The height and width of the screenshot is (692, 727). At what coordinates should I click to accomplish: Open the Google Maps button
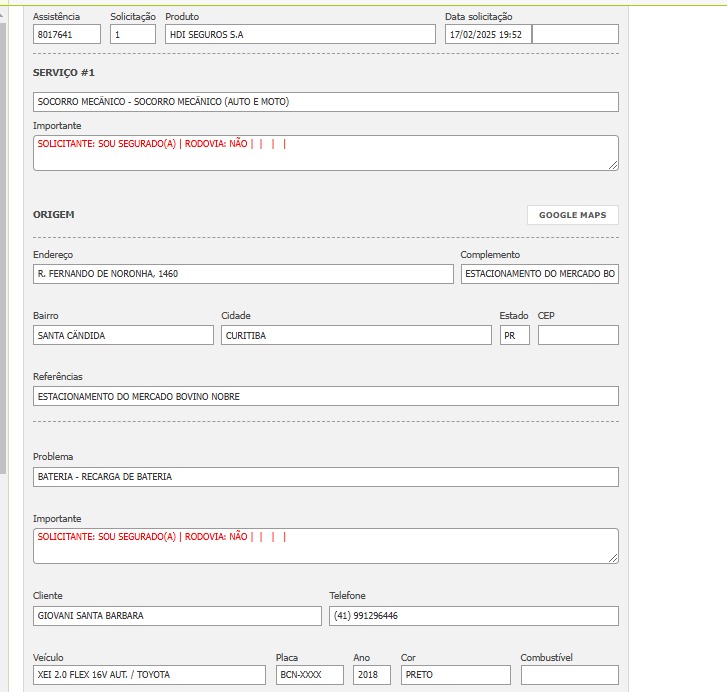coord(573,215)
